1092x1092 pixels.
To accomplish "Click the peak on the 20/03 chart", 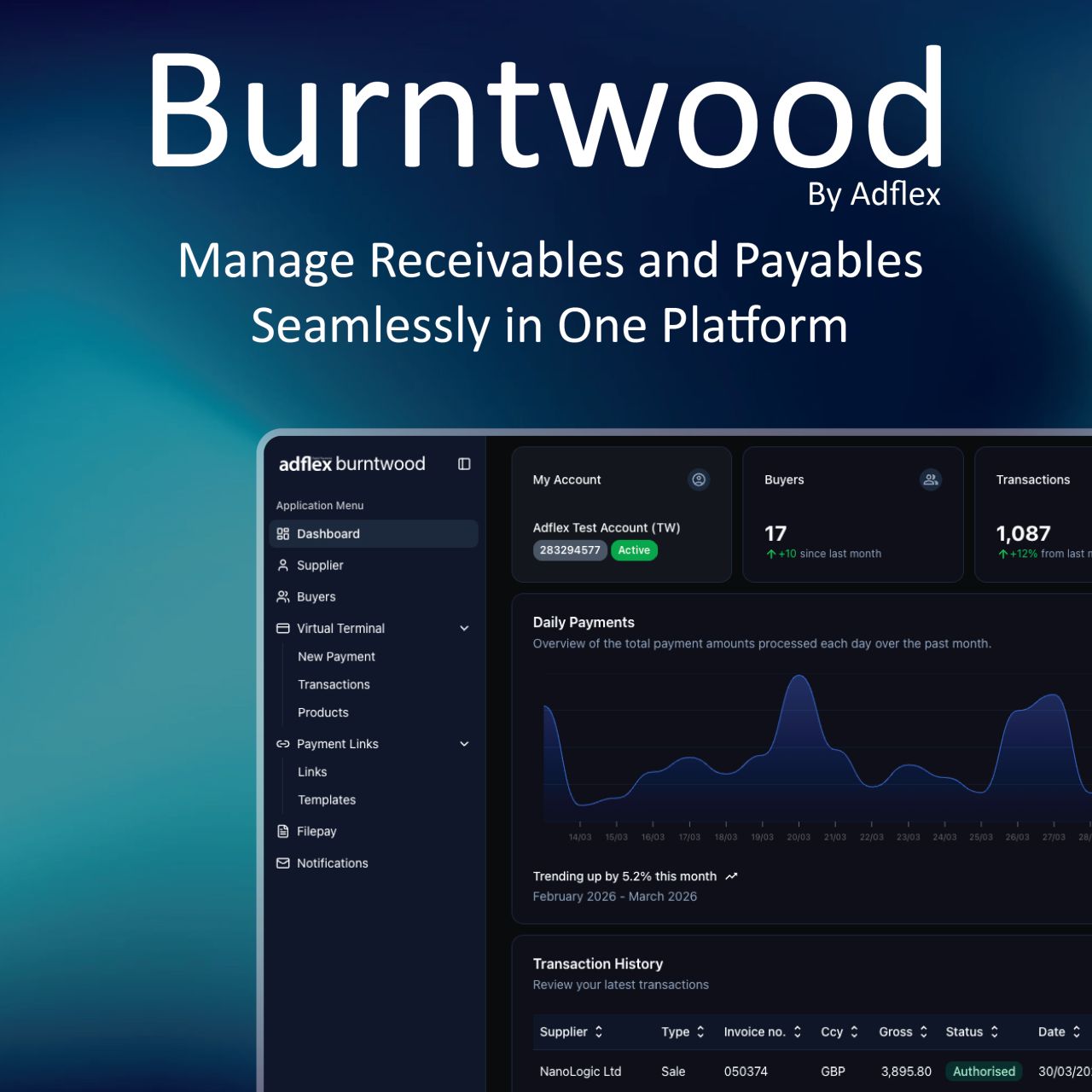I will 799,677.
